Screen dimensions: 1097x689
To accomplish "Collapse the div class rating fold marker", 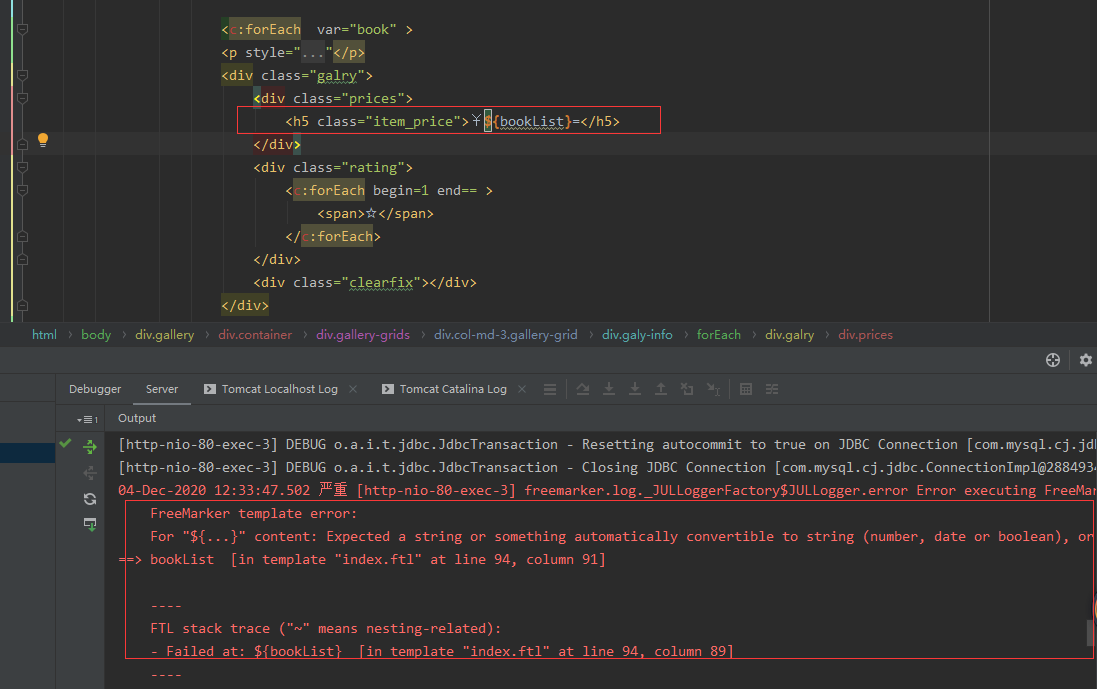I will point(22,167).
